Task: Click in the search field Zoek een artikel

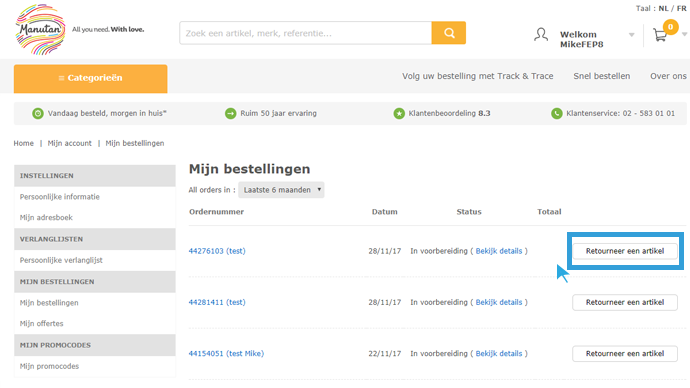Action: pos(305,33)
